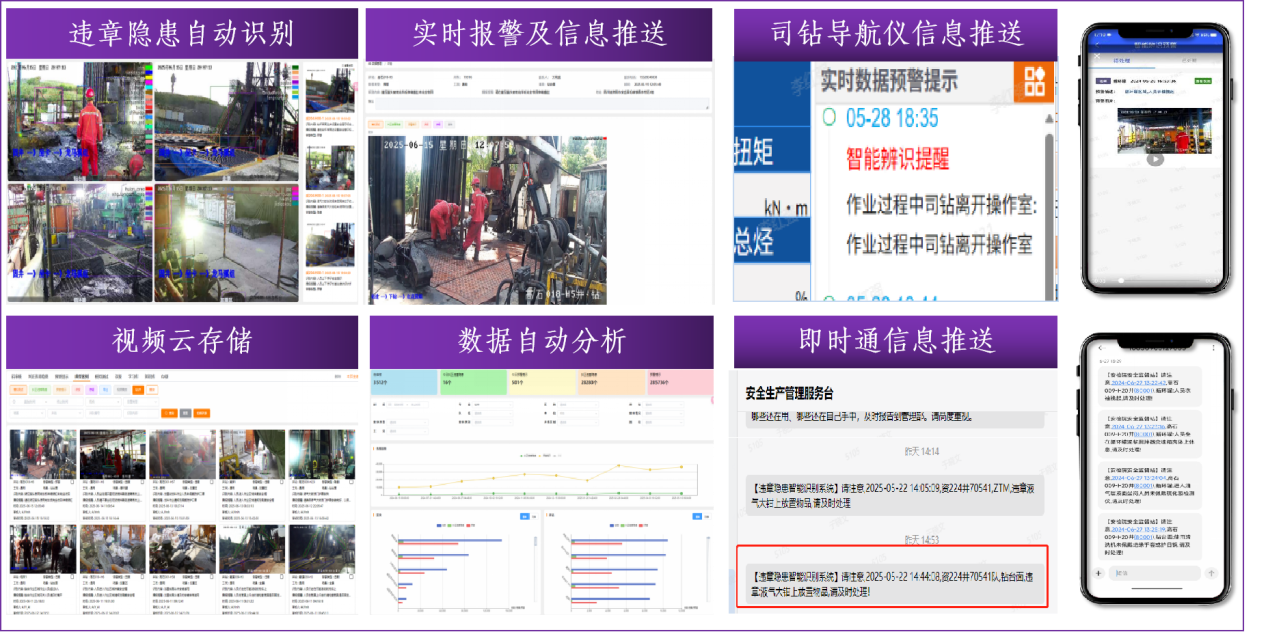Click the blue 3512个 statistics card

click(403, 382)
